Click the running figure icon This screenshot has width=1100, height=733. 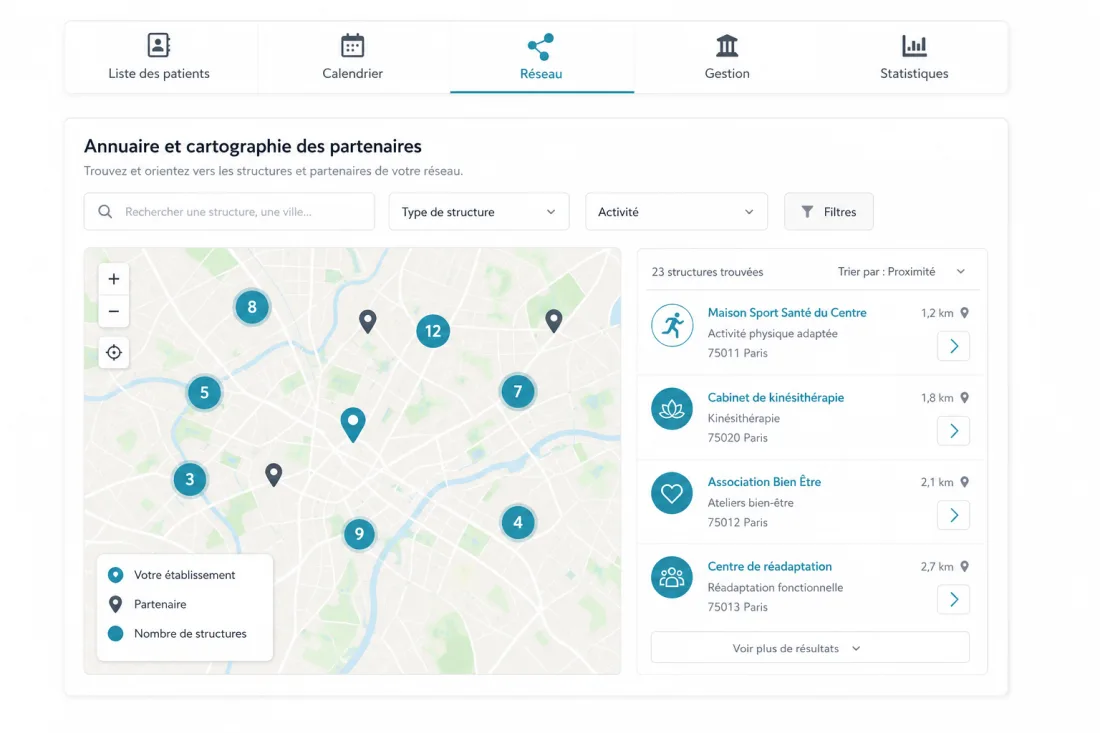[x=672, y=325]
